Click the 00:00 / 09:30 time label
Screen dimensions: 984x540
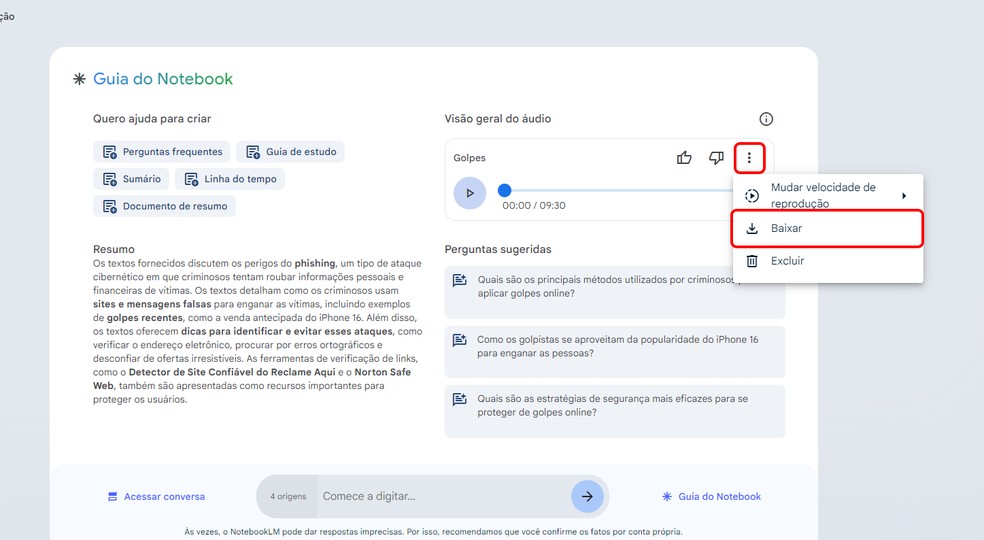coord(534,206)
